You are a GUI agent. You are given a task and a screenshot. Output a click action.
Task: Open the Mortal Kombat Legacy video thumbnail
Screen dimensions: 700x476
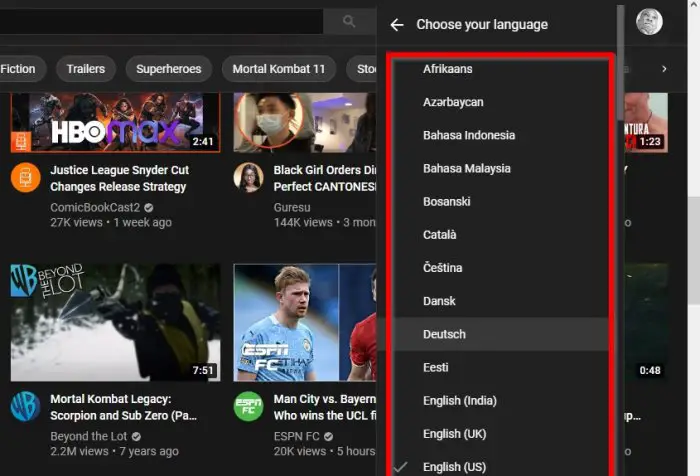click(x=116, y=322)
